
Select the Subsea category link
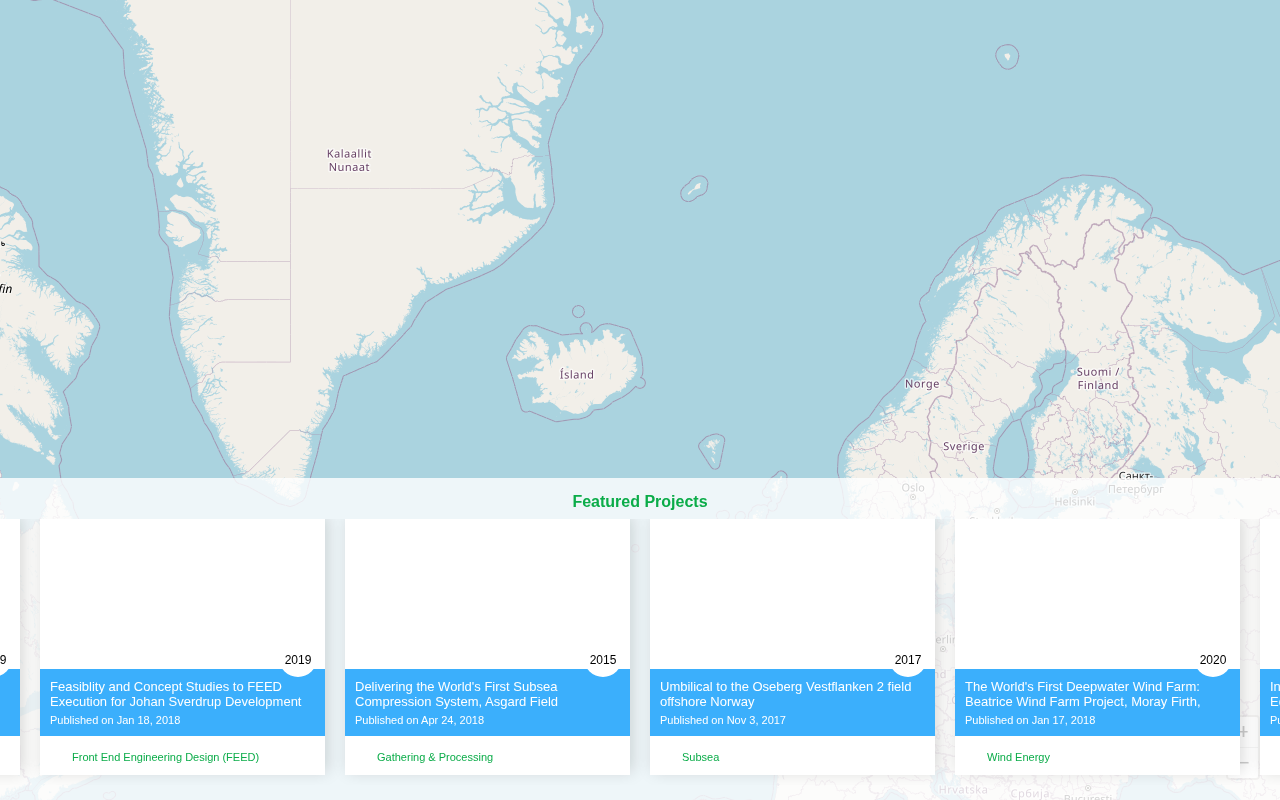[x=700, y=757]
